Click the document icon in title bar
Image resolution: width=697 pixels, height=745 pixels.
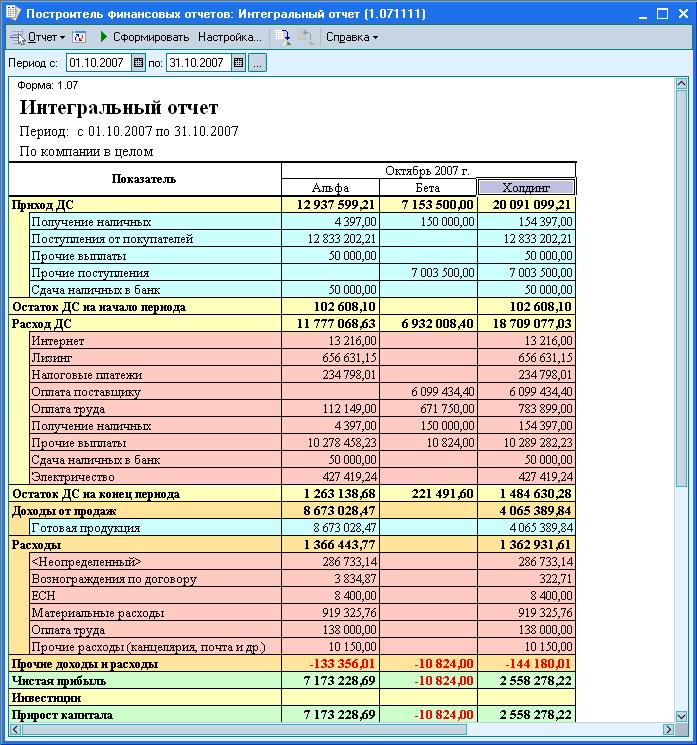pyautogui.click(x=13, y=12)
